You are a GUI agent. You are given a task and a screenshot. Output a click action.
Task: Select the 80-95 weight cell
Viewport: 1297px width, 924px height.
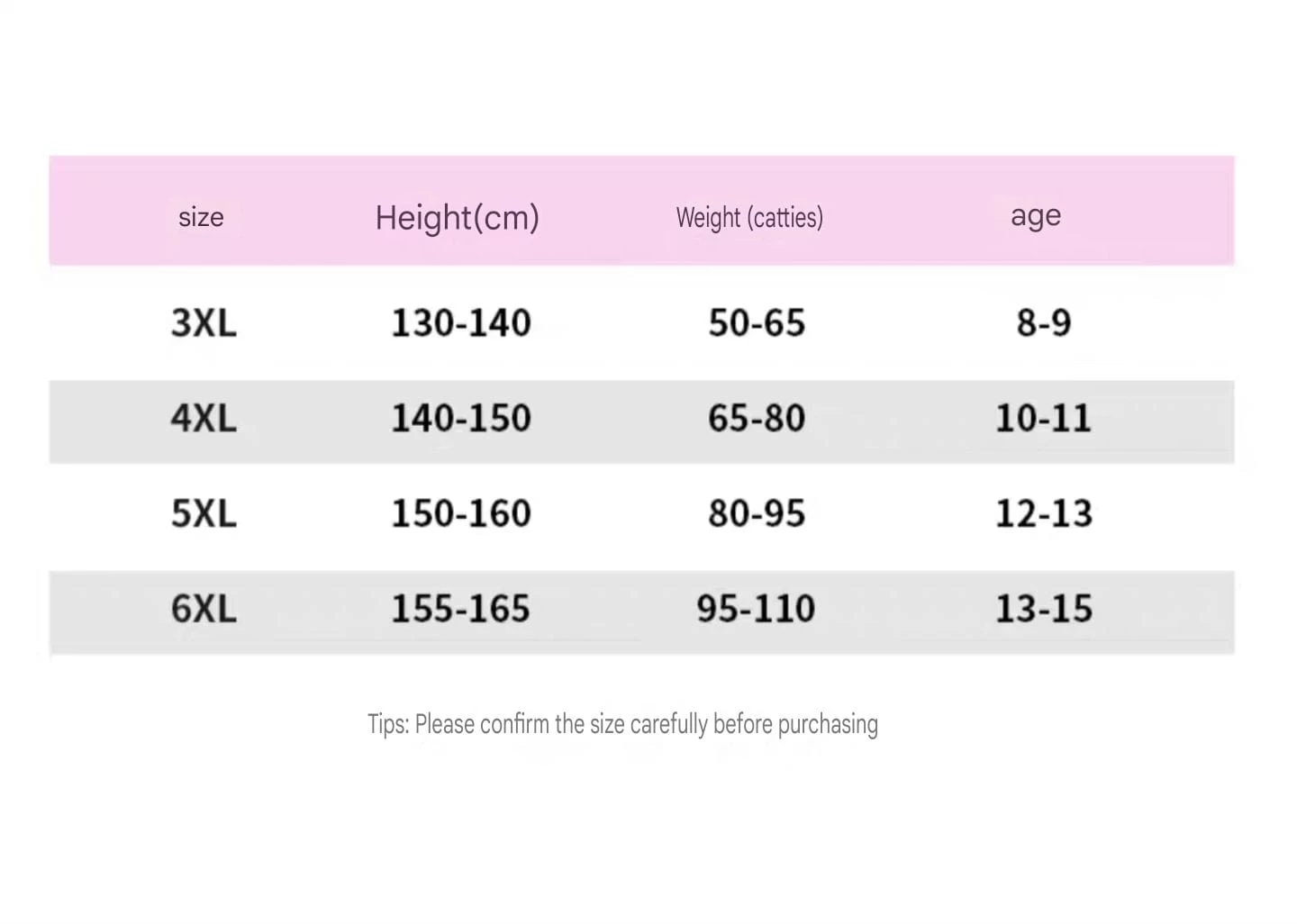pos(757,513)
